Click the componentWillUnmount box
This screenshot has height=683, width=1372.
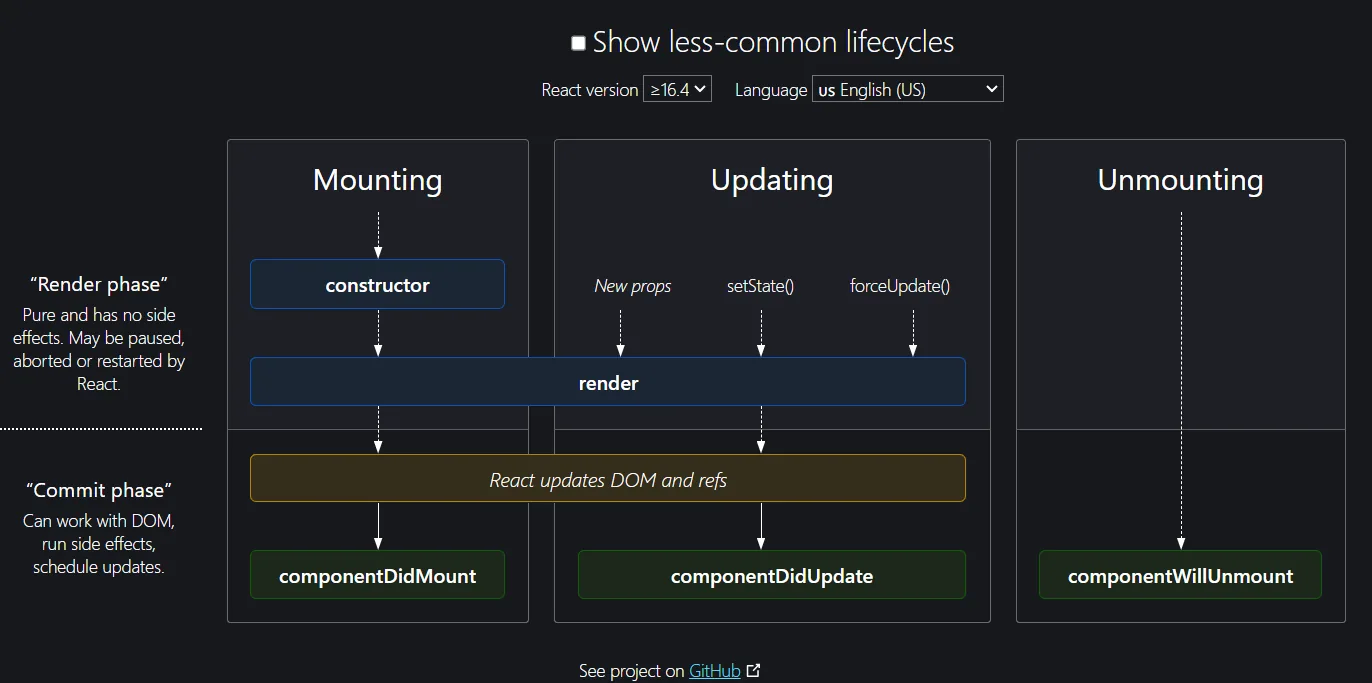pyautogui.click(x=1181, y=576)
